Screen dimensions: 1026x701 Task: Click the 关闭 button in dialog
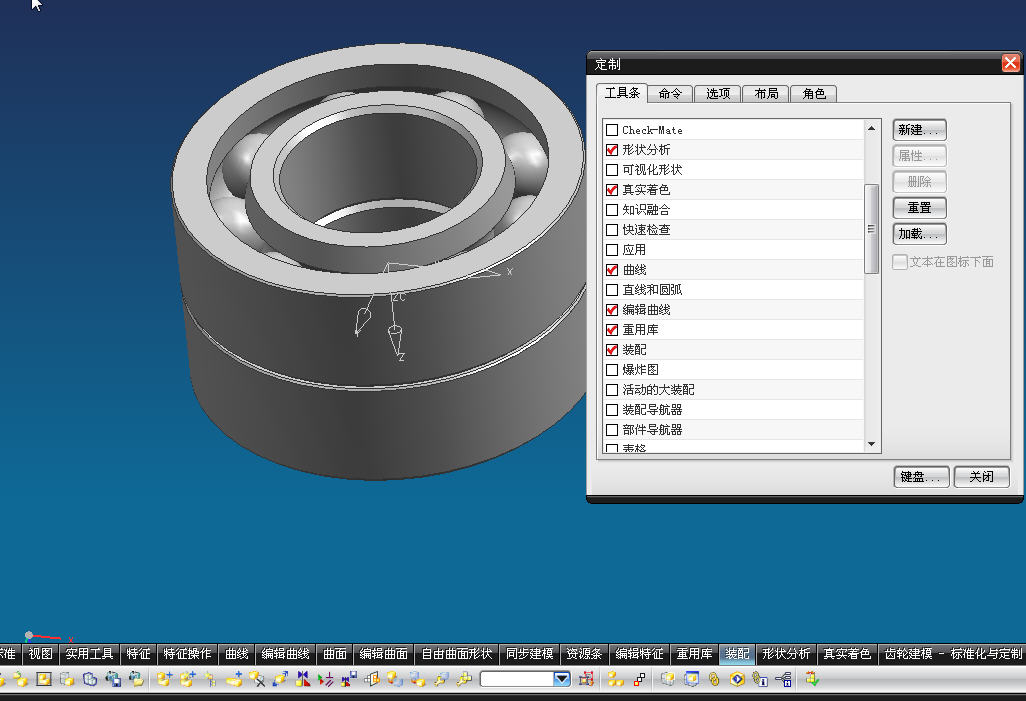tap(982, 476)
